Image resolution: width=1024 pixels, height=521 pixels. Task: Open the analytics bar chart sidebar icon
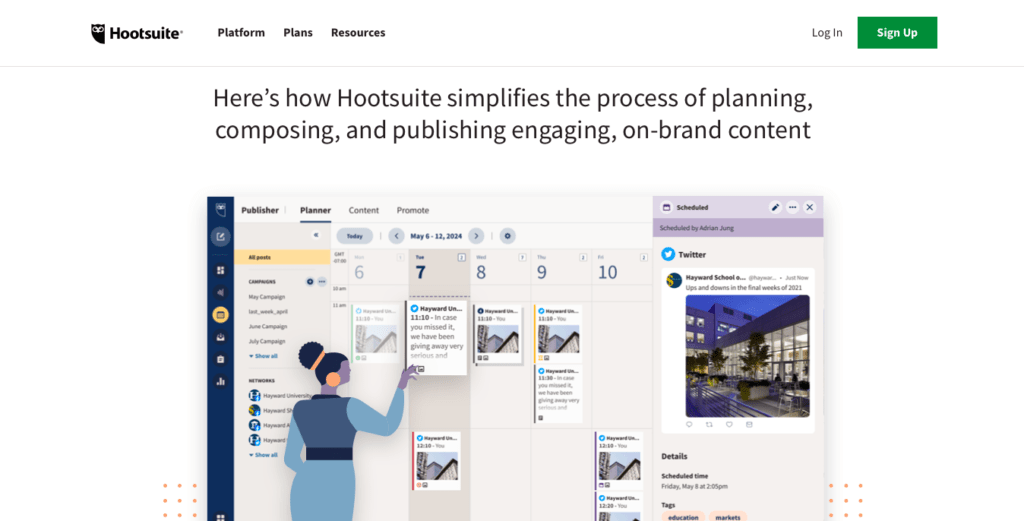click(x=221, y=381)
